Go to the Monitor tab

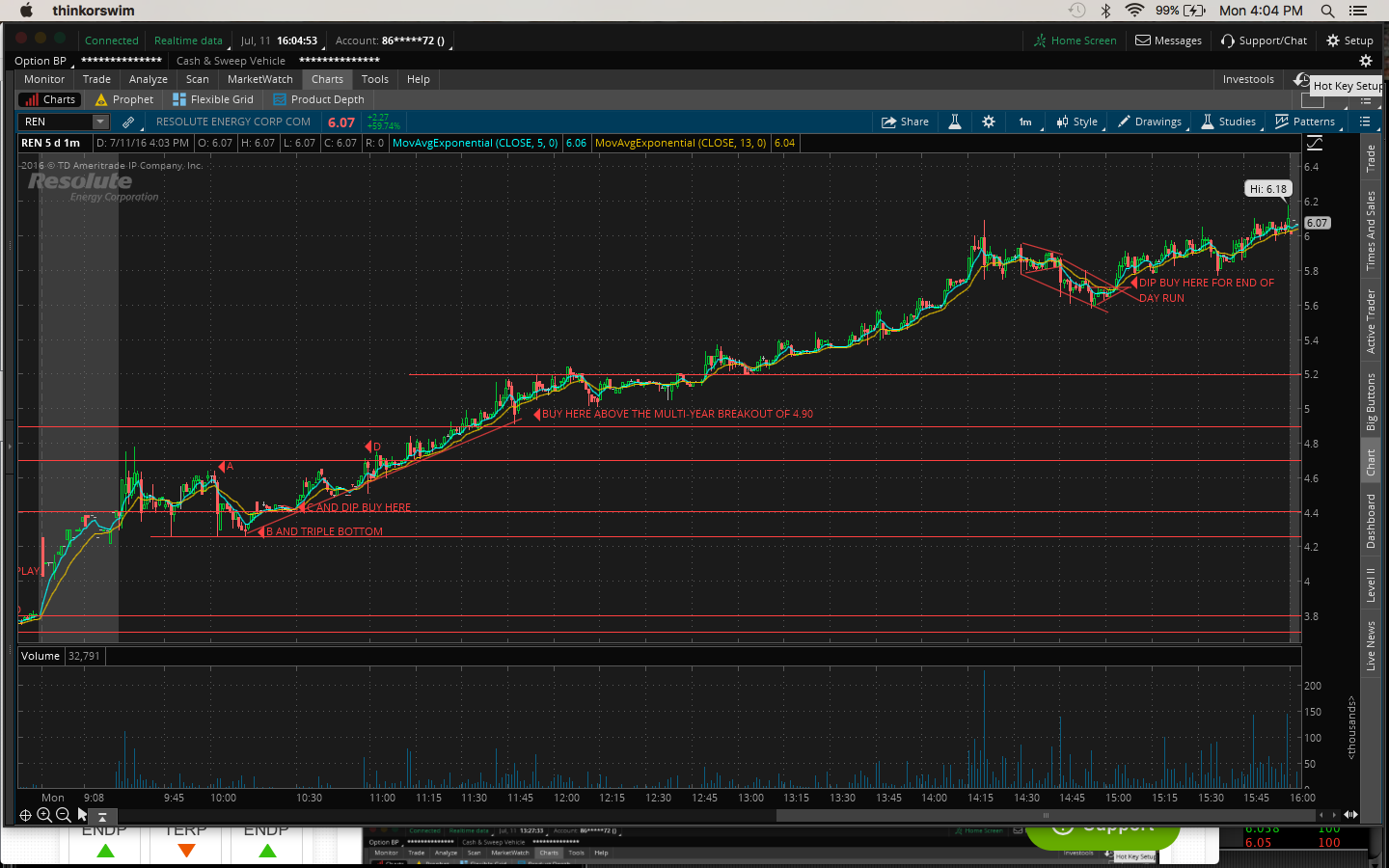tap(44, 79)
